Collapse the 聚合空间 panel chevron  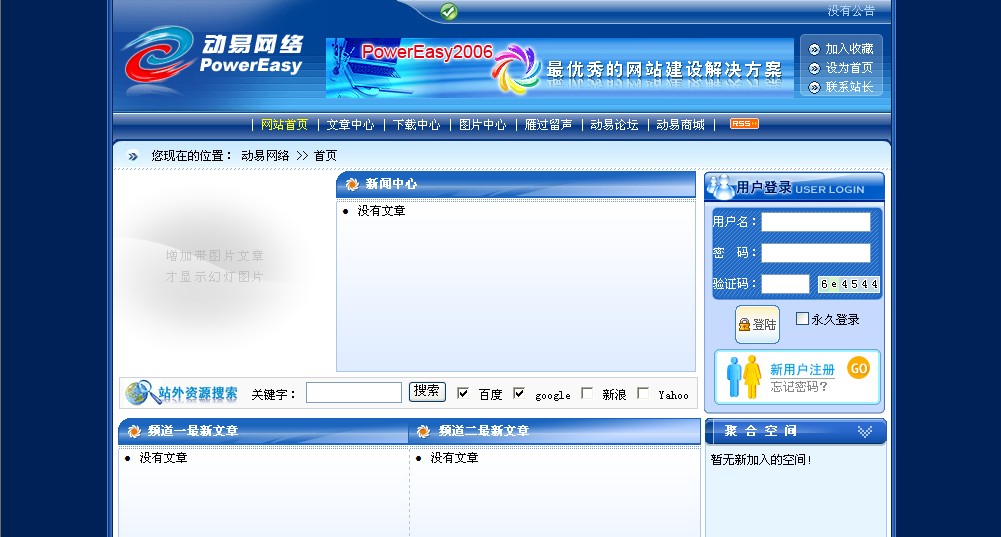[864, 432]
